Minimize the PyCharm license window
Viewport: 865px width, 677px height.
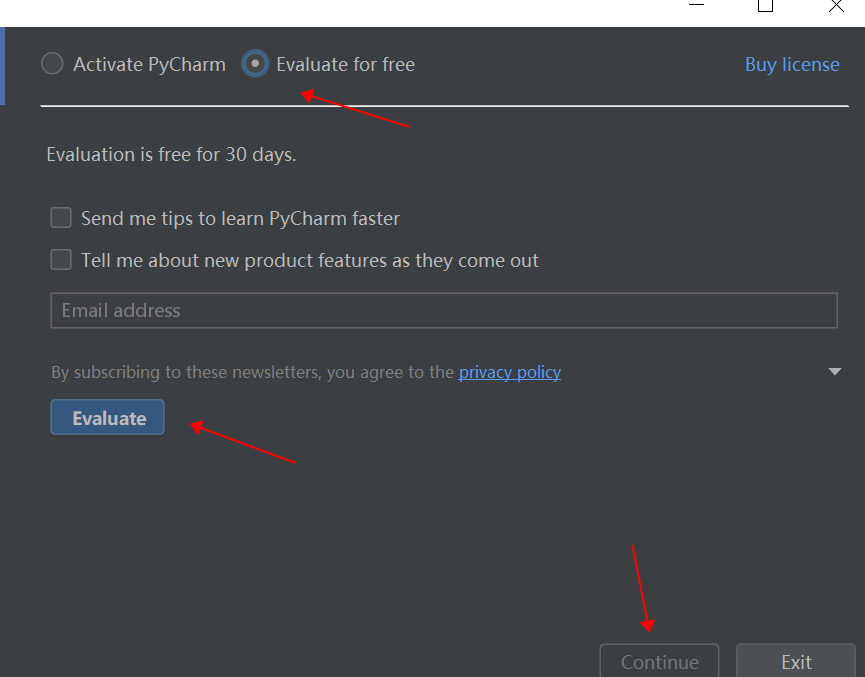coord(697,6)
